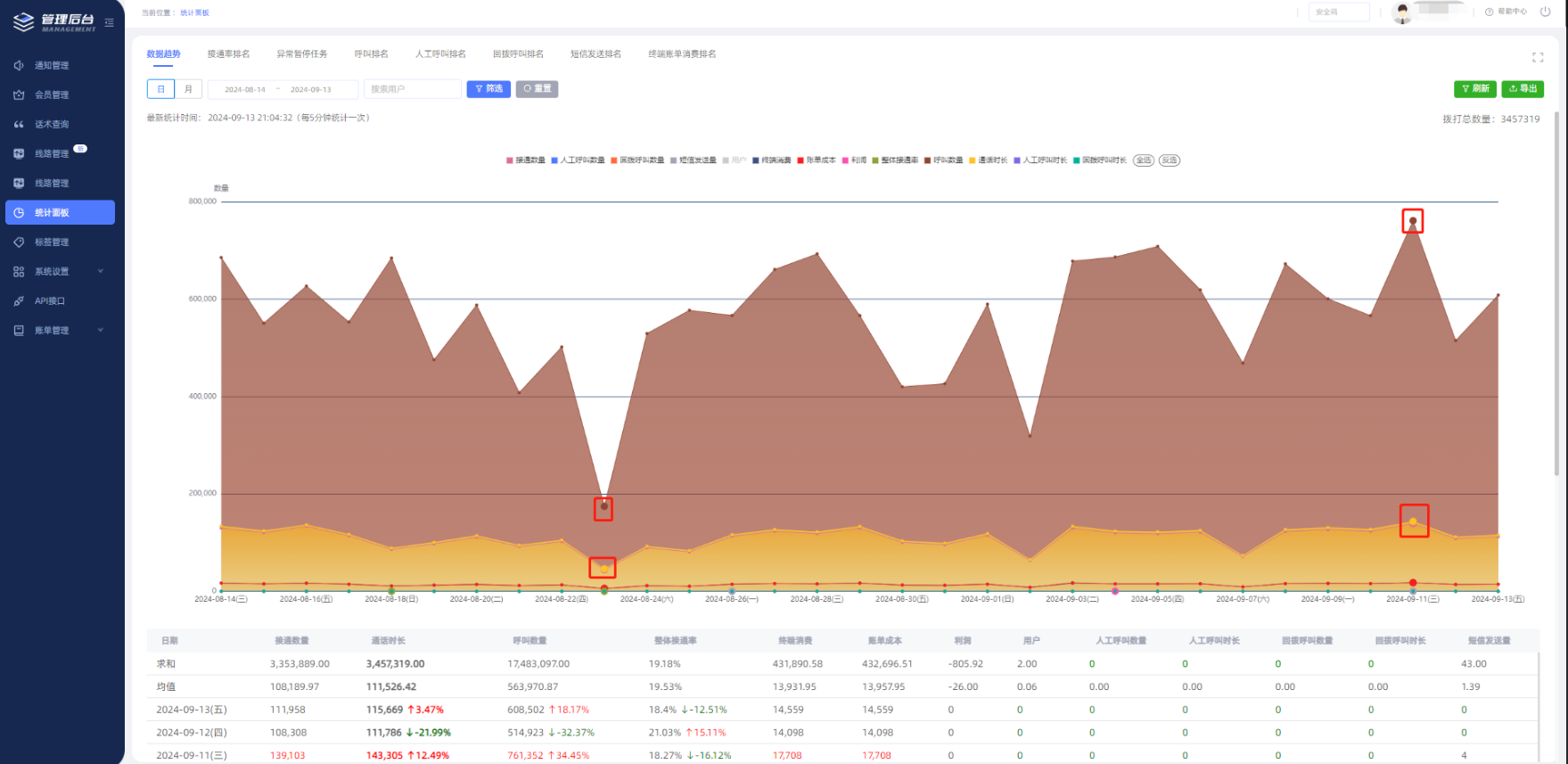Open the user avatar profile

(1402, 12)
